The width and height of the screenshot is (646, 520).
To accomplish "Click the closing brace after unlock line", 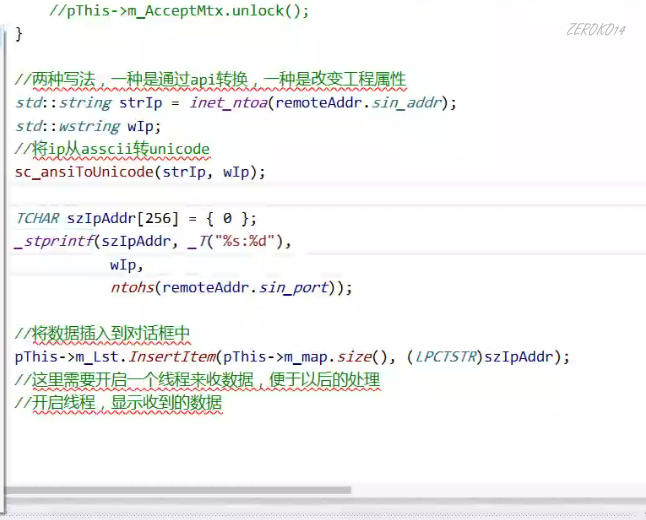I will click(x=19, y=34).
